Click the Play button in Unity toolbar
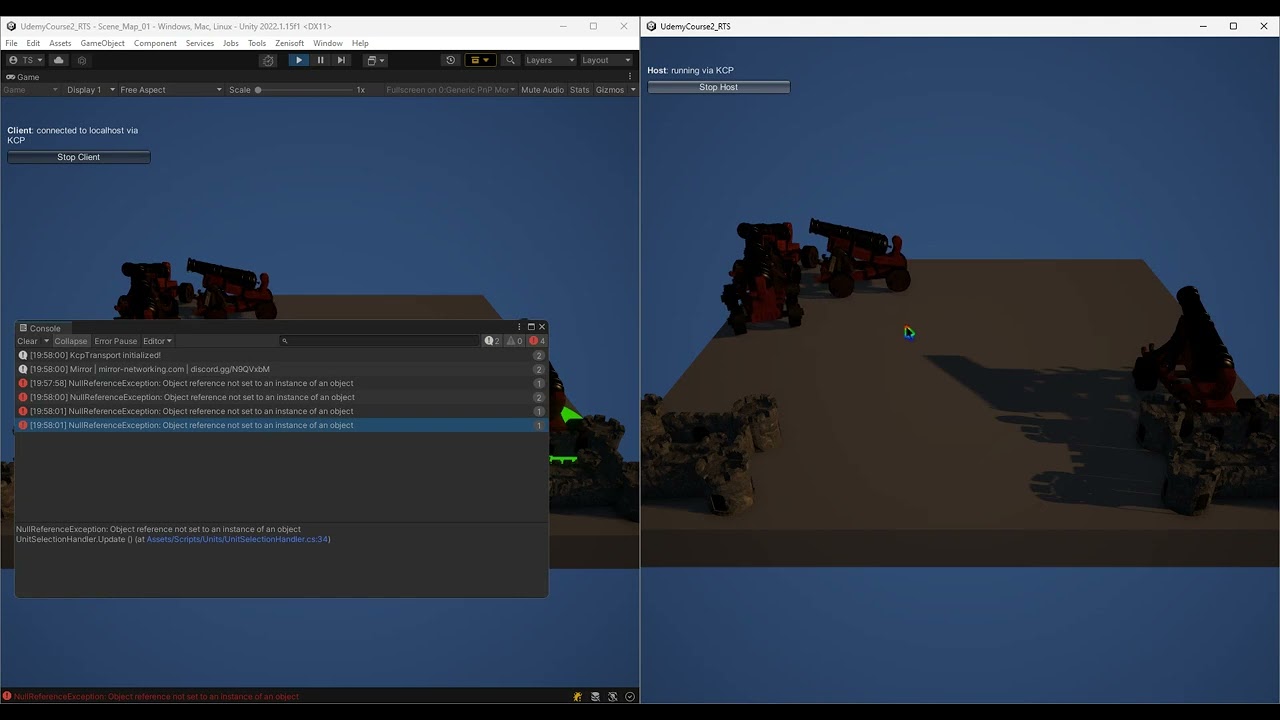The image size is (1280, 720). click(x=298, y=60)
